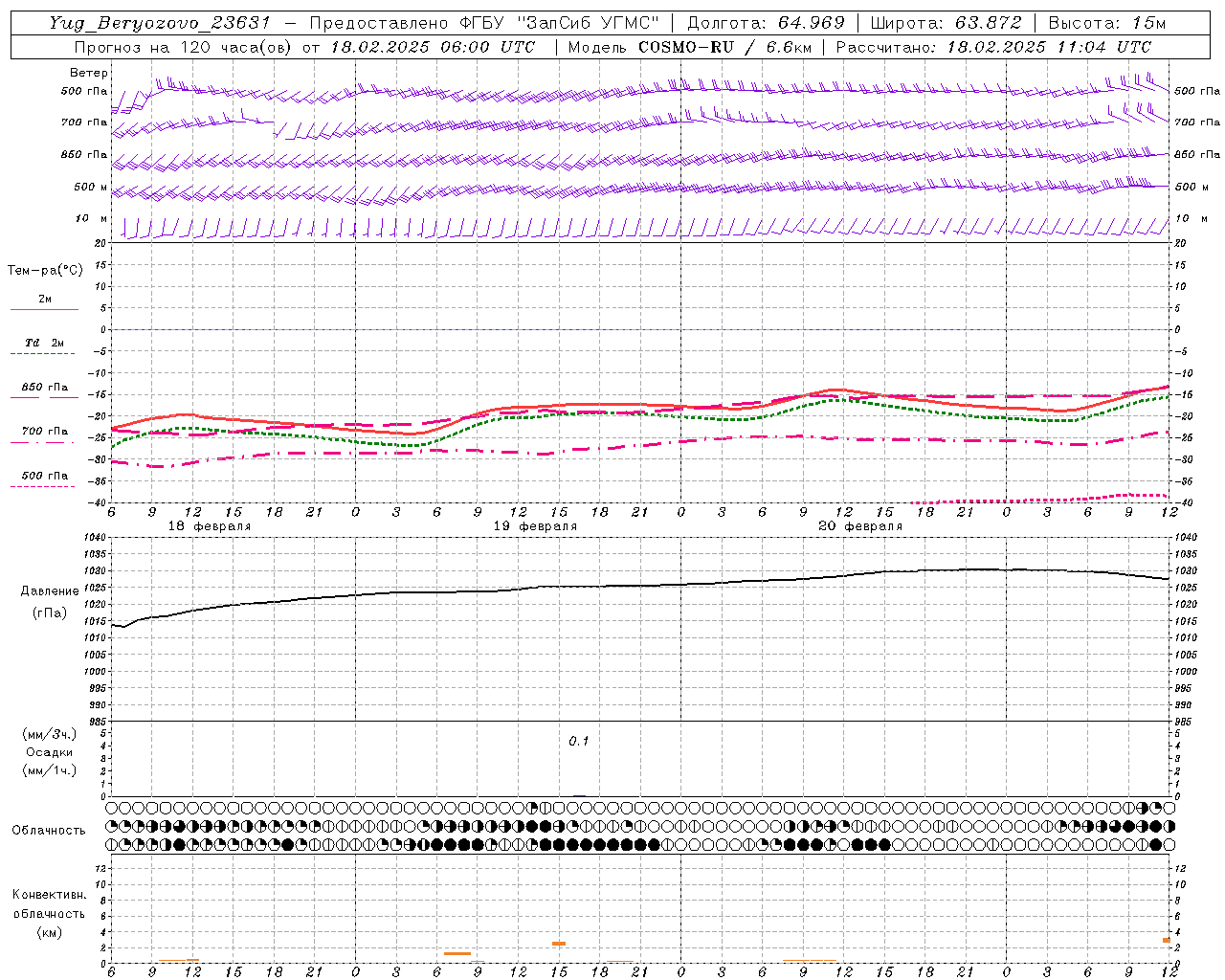The image size is (1225, 980).
Task: Click the 'Ветер' wind panel label
Action: tap(89, 73)
